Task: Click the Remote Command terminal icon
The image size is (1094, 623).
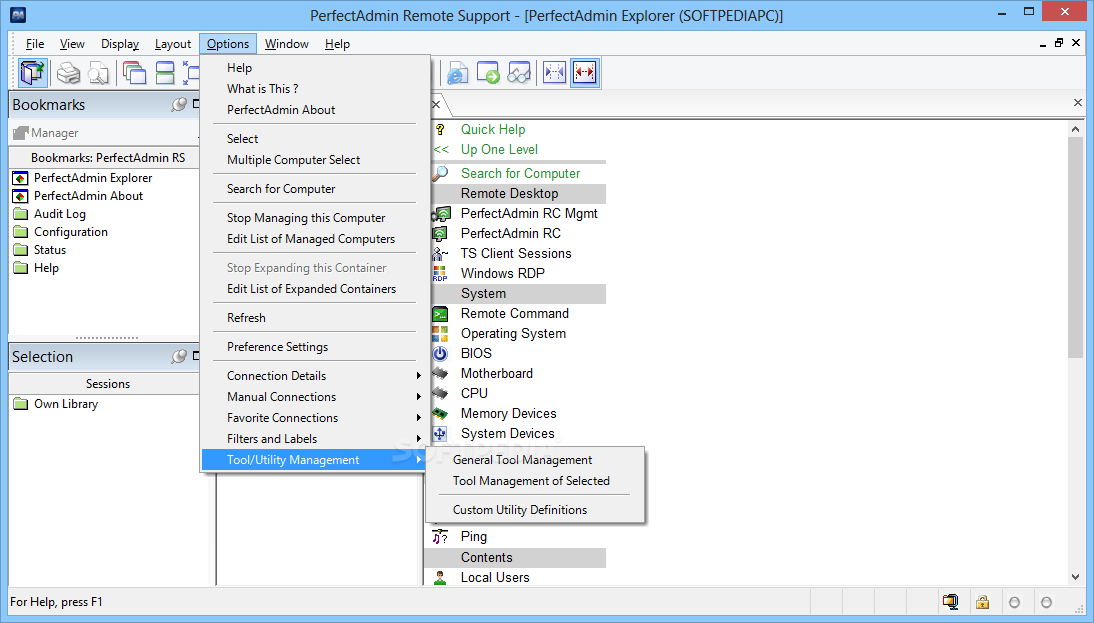Action: [440, 314]
